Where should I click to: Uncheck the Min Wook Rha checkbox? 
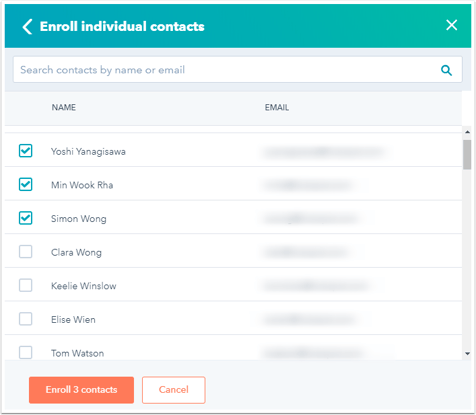coord(25,184)
